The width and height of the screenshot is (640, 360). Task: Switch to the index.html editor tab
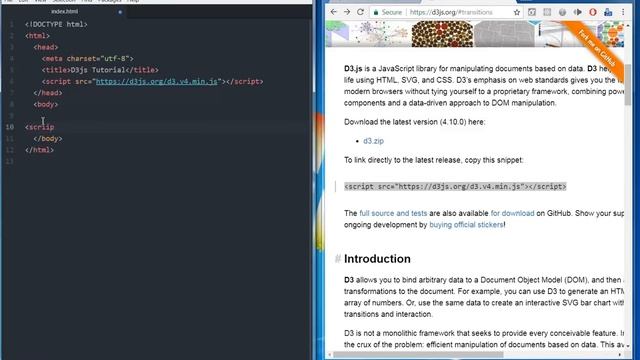click(x=64, y=11)
